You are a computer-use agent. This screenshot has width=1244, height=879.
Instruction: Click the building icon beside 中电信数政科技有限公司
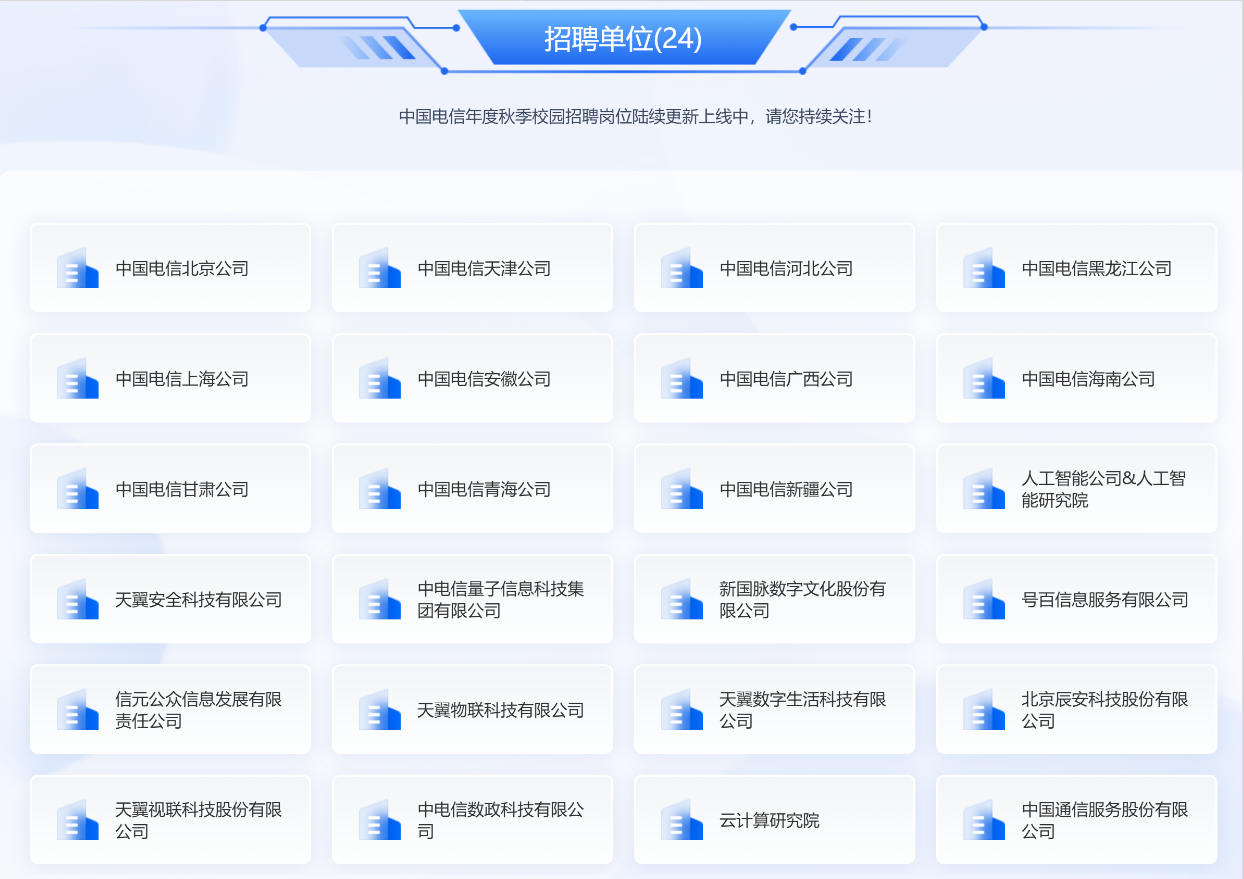(x=380, y=820)
